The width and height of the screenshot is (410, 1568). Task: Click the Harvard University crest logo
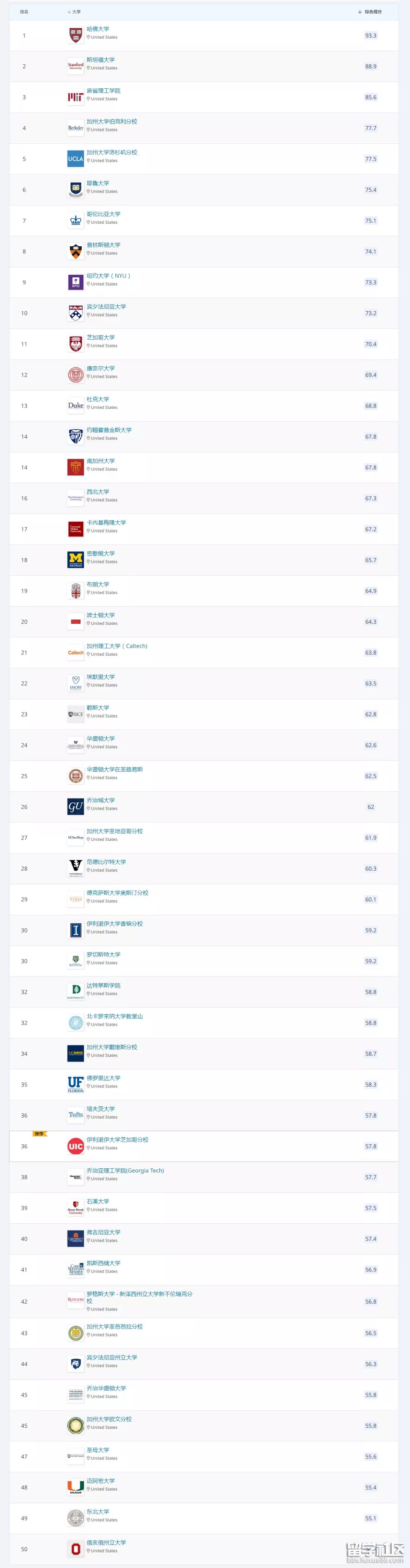pyautogui.click(x=76, y=35)
